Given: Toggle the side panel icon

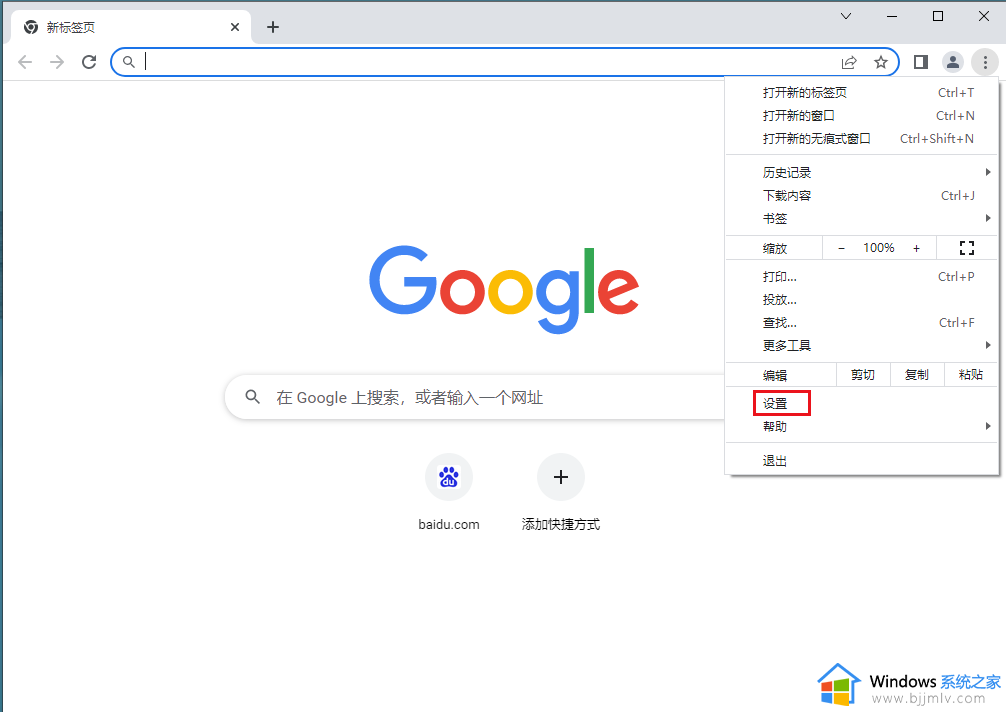Looking at the screenshot, I should point(921,62).
